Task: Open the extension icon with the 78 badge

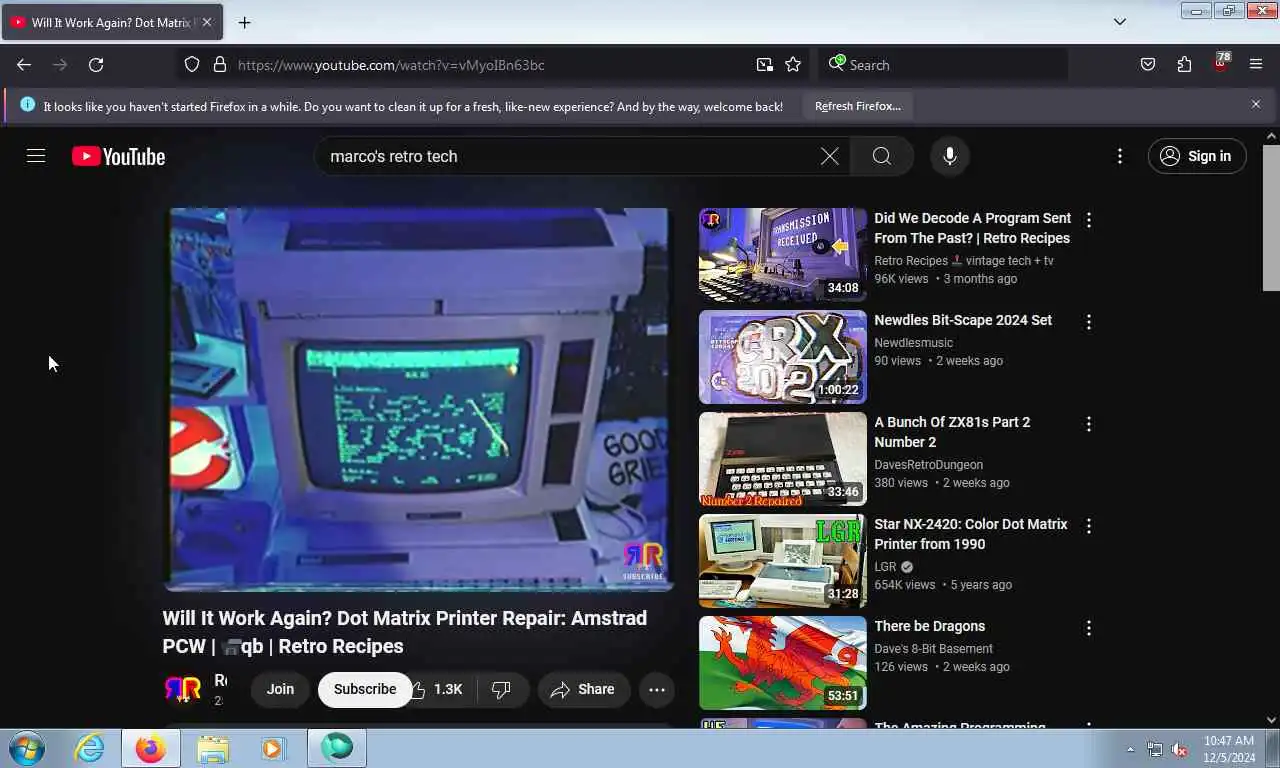Action: coord(1220,63)
